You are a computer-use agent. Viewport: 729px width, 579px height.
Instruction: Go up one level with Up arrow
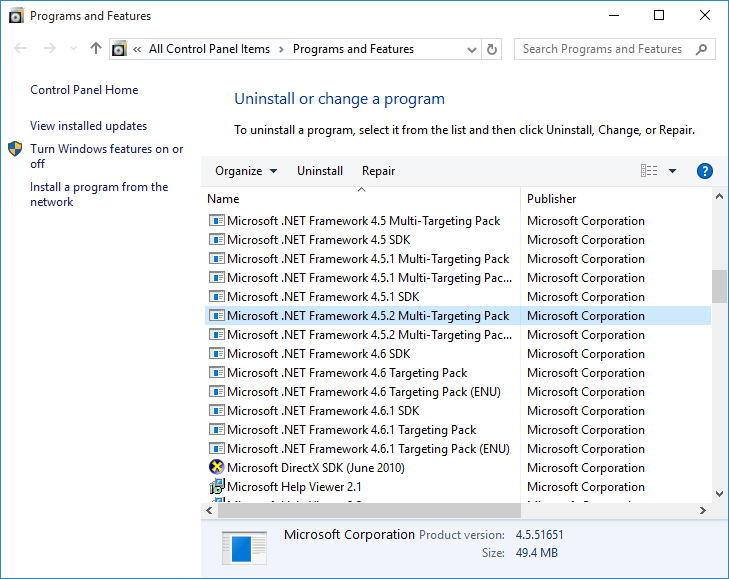(x=96, y=48)
